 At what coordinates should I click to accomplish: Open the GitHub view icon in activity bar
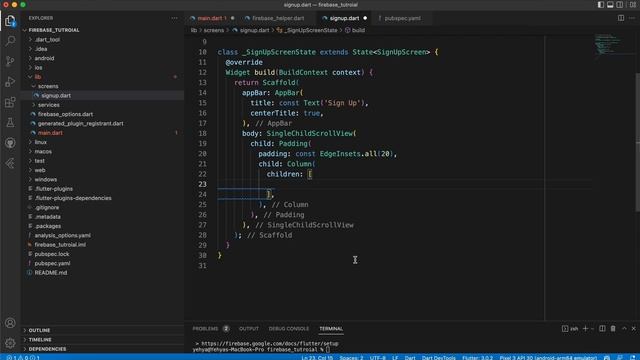tap(10, 143)
